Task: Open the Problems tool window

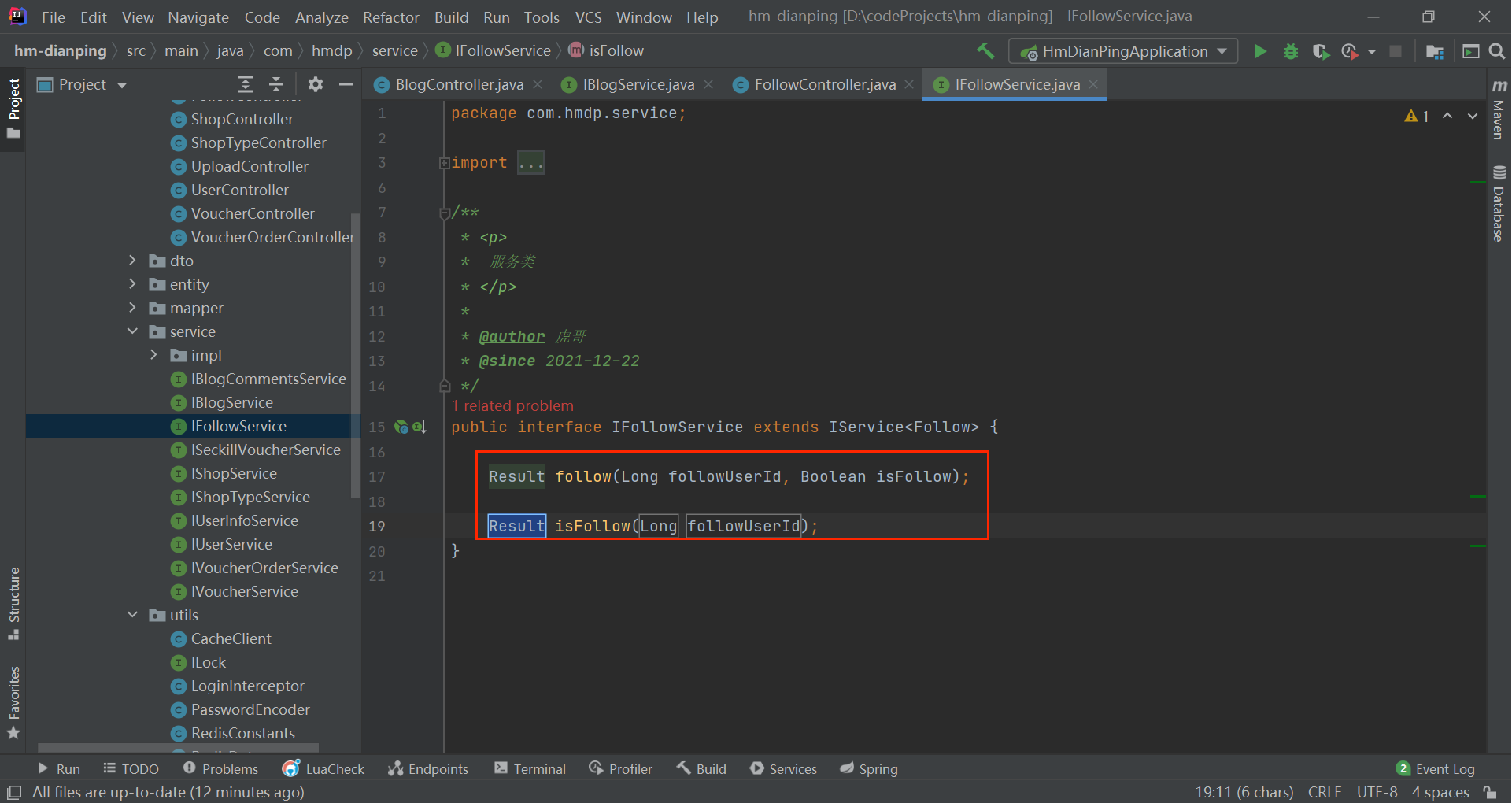Action: pyautogui.click(x=220, y=769)
